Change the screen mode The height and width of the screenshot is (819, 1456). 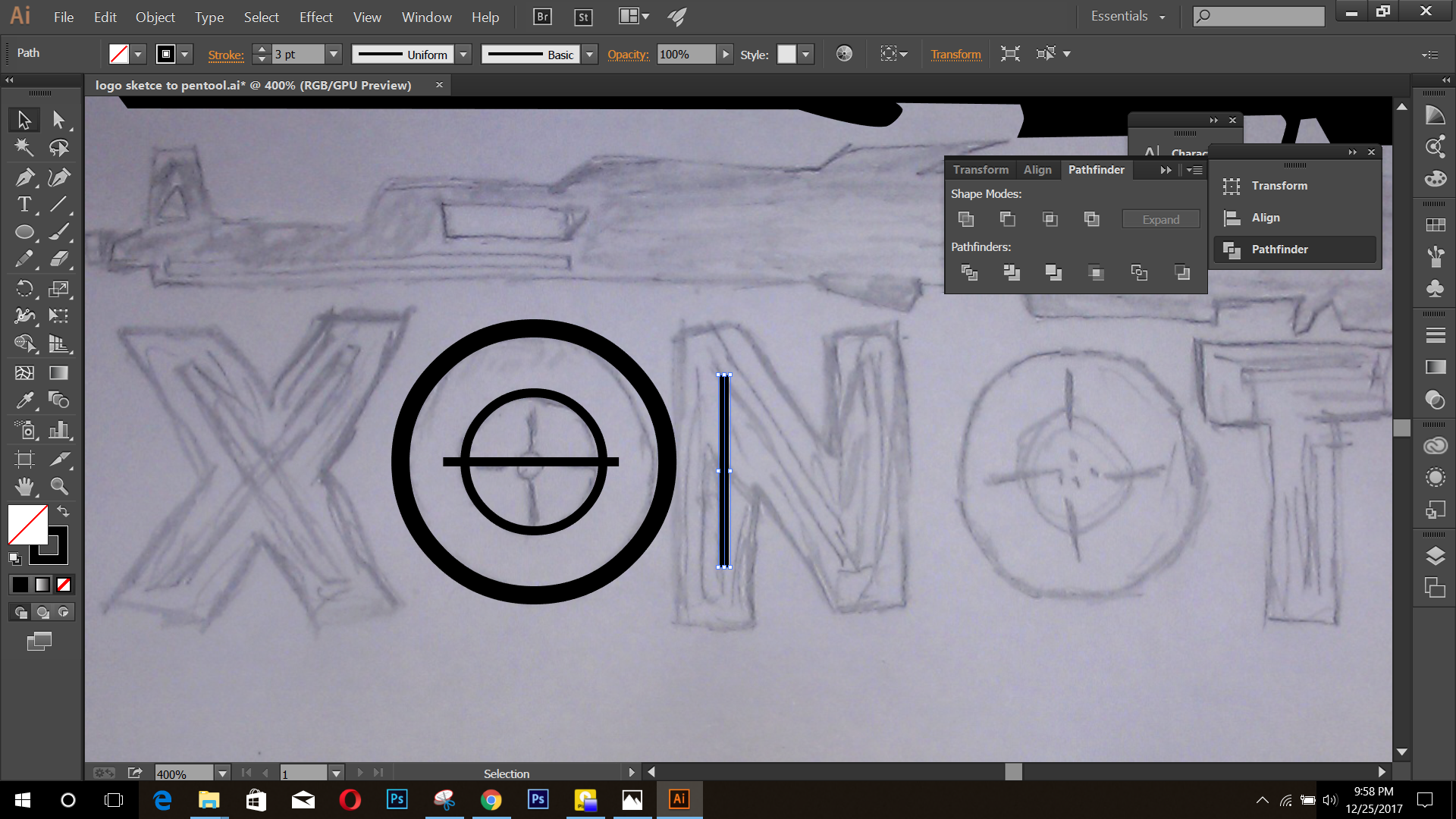(x=39, y=642)
